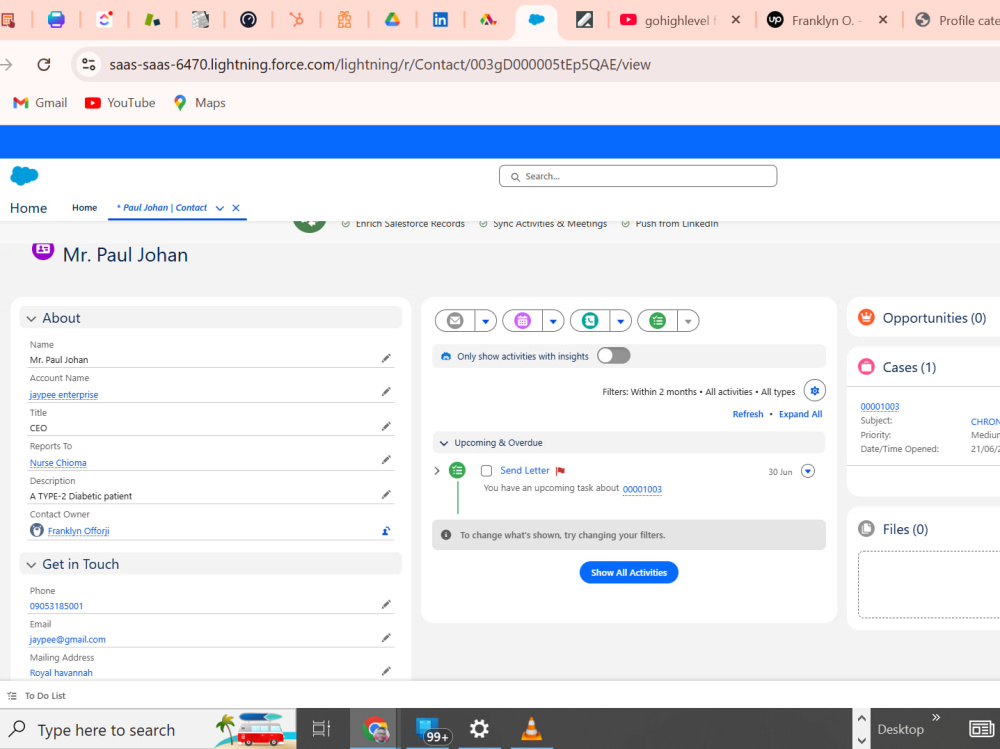Collapse the Upcoming & Overdue section
1000x749 pixels.
[x=444, y=443]
